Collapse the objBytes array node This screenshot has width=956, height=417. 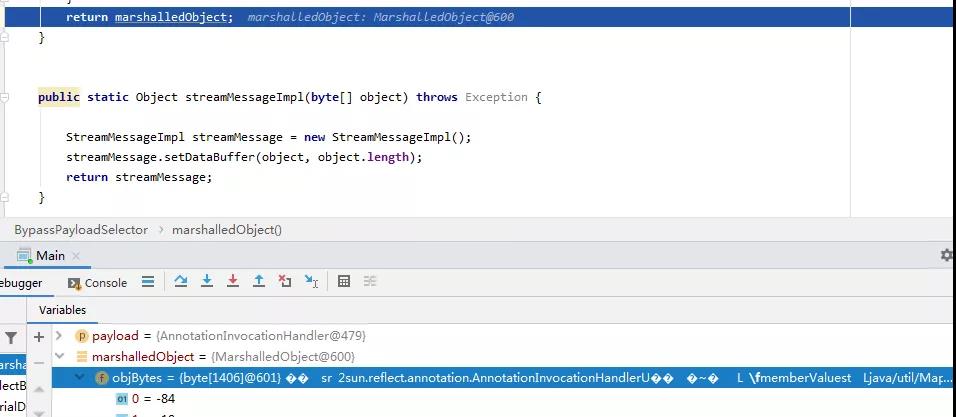(x=80, y=377)
